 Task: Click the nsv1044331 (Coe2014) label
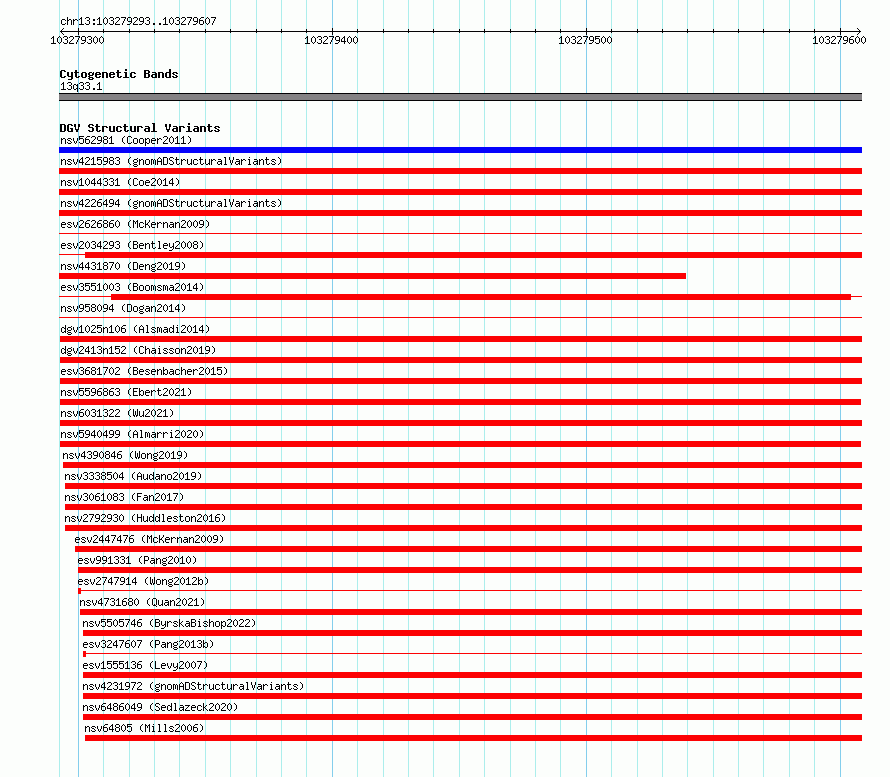120,182
